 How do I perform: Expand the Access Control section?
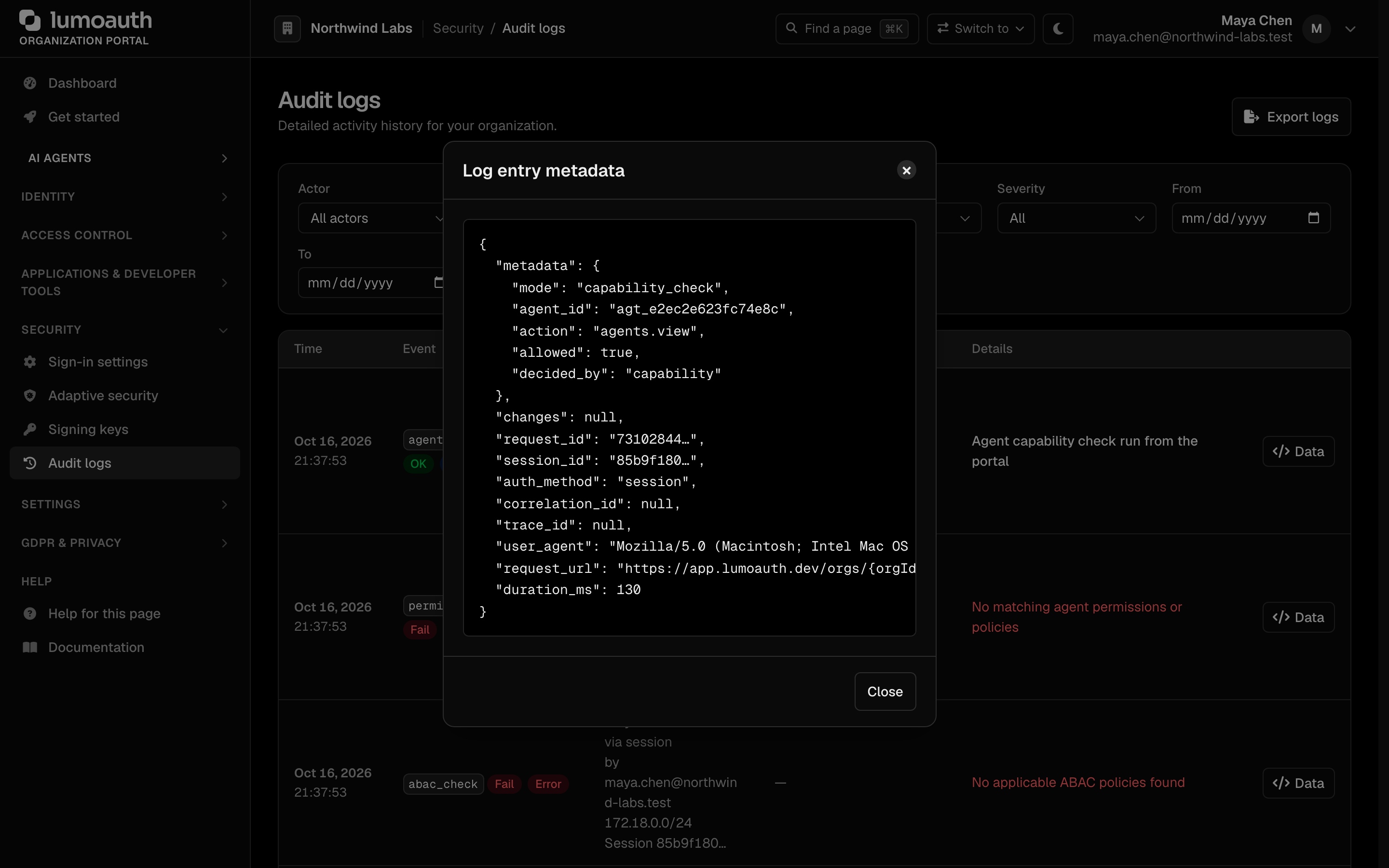pyautogui.click(x=124, y=235)
